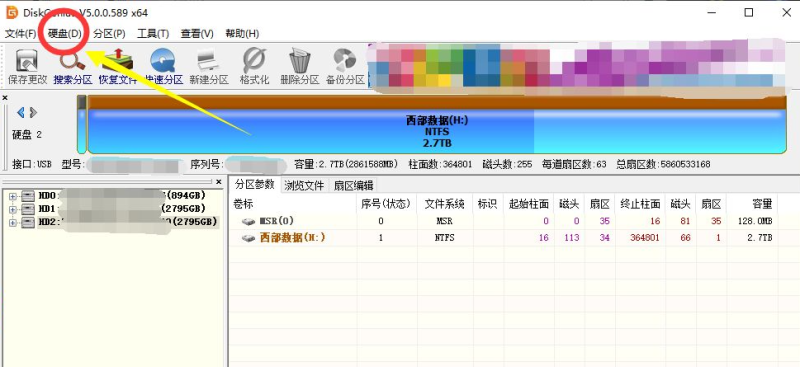Click the Quick Partition (快速分区) icon
Viewport: 800px width, 367px height.
pyautogui.click(x=163, y=60)
